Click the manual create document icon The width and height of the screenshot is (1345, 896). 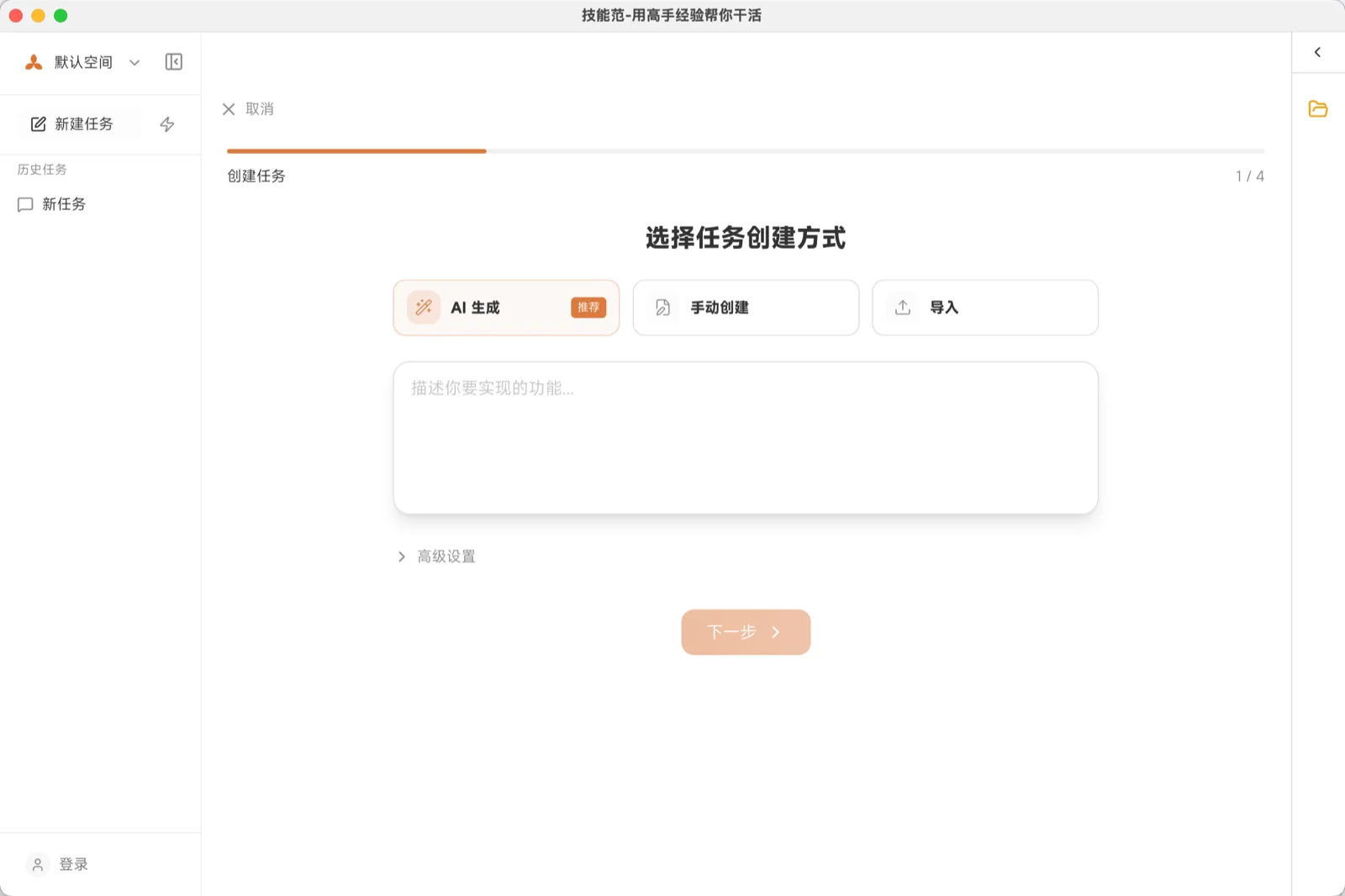(662, 308)
